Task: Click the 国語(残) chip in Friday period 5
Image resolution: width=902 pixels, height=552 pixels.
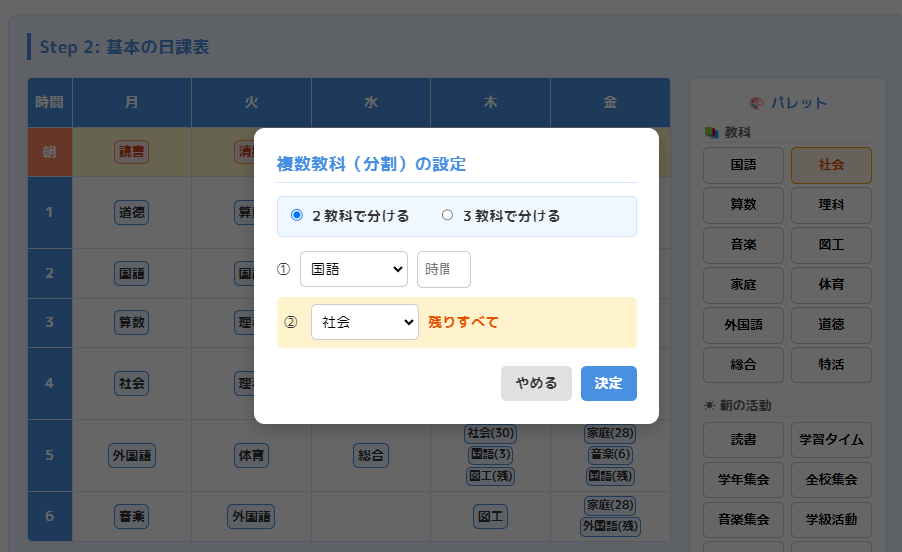Action: click(610, 476)
